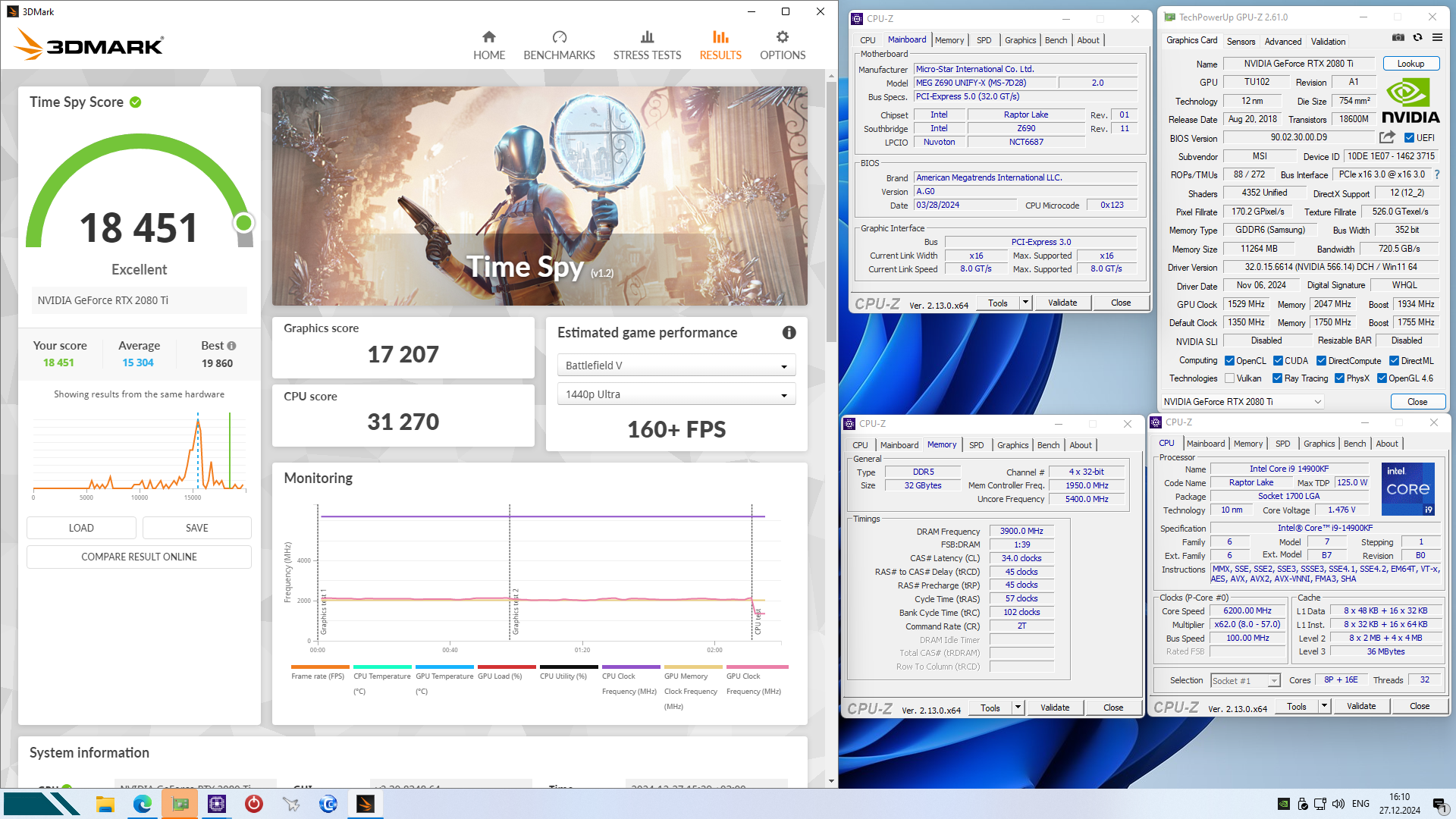The height and width of the screenshot is (819, 1456).
Task: Click Validate in CPU-Z Mainboard window
Action: [1062, 303]
